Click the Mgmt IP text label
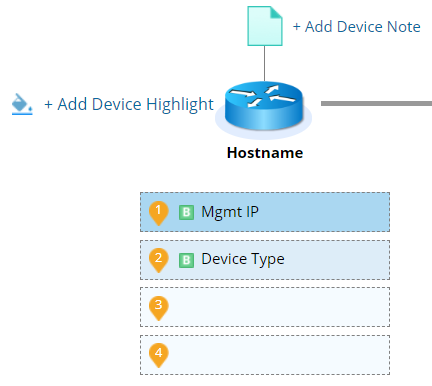The image size is (432, 386). pyautogui.click(x=230, y=212)
